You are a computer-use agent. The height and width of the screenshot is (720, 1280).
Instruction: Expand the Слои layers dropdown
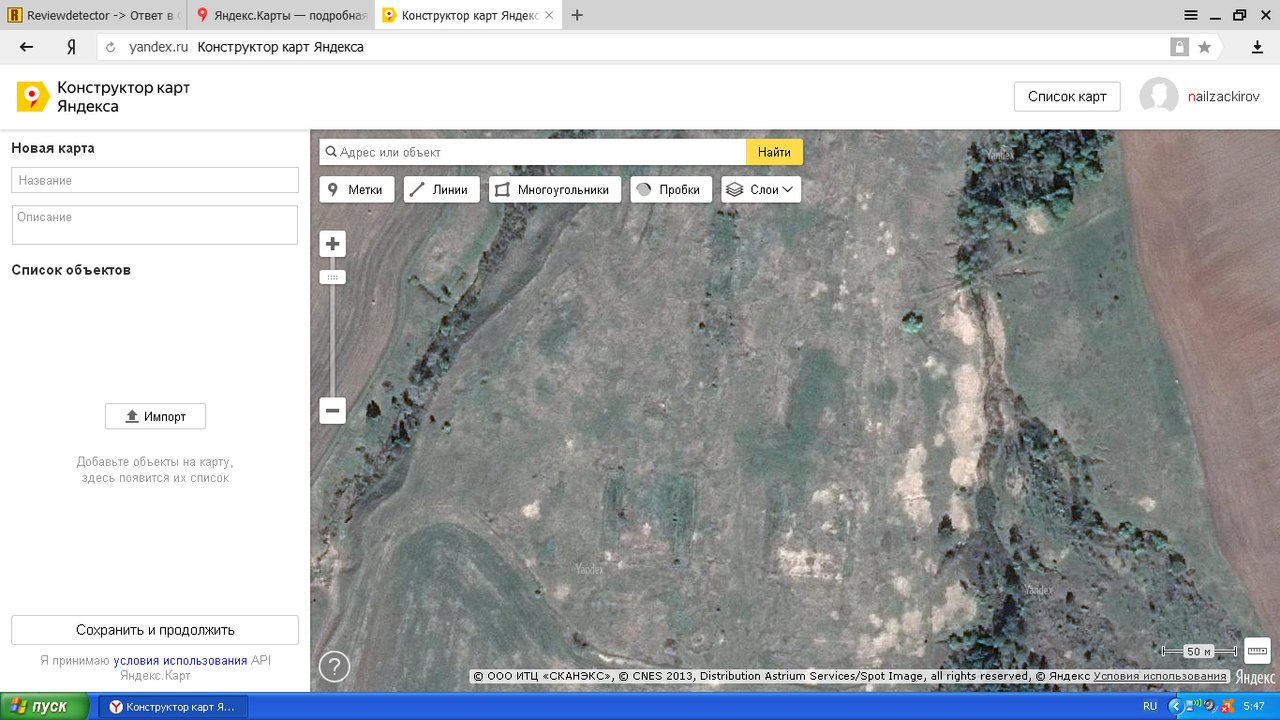coord(761,189)
